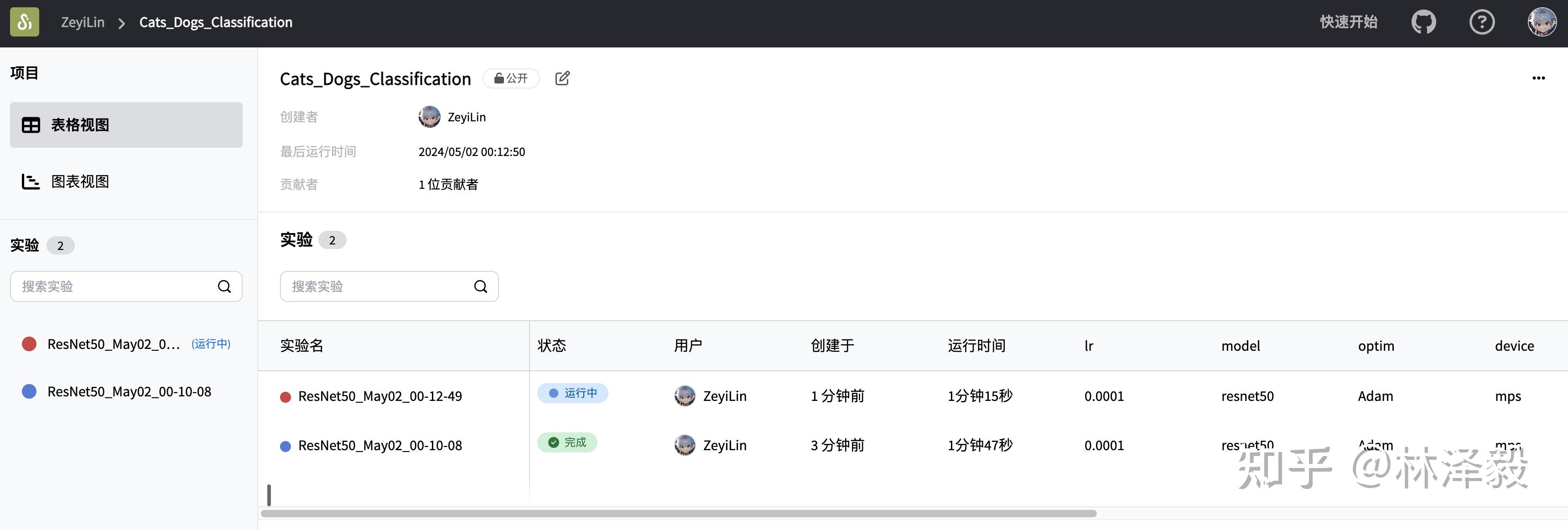Open the GitHub repository icon

tap(1424, 22)
